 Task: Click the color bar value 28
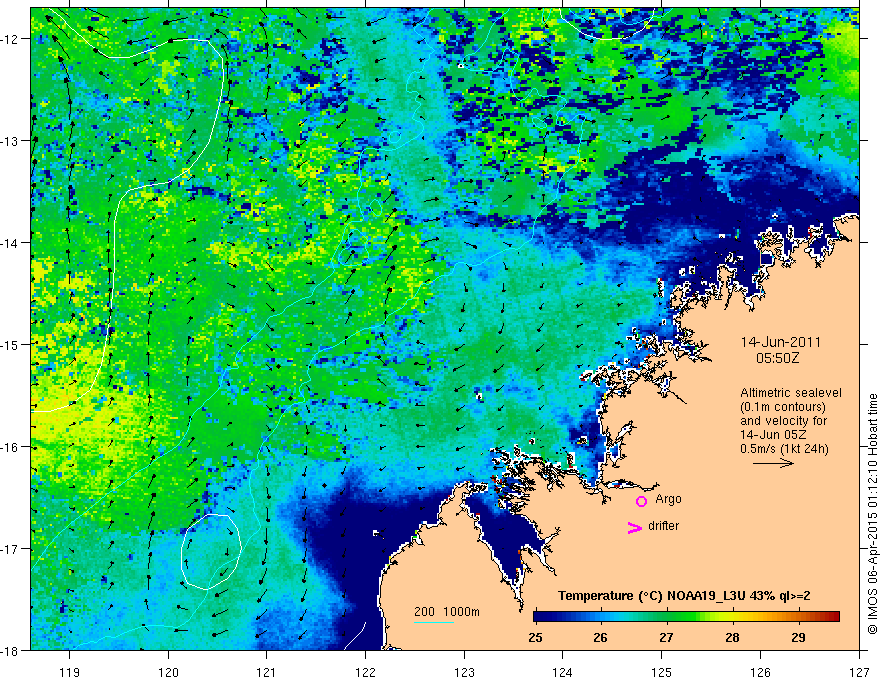pos(732,637)
